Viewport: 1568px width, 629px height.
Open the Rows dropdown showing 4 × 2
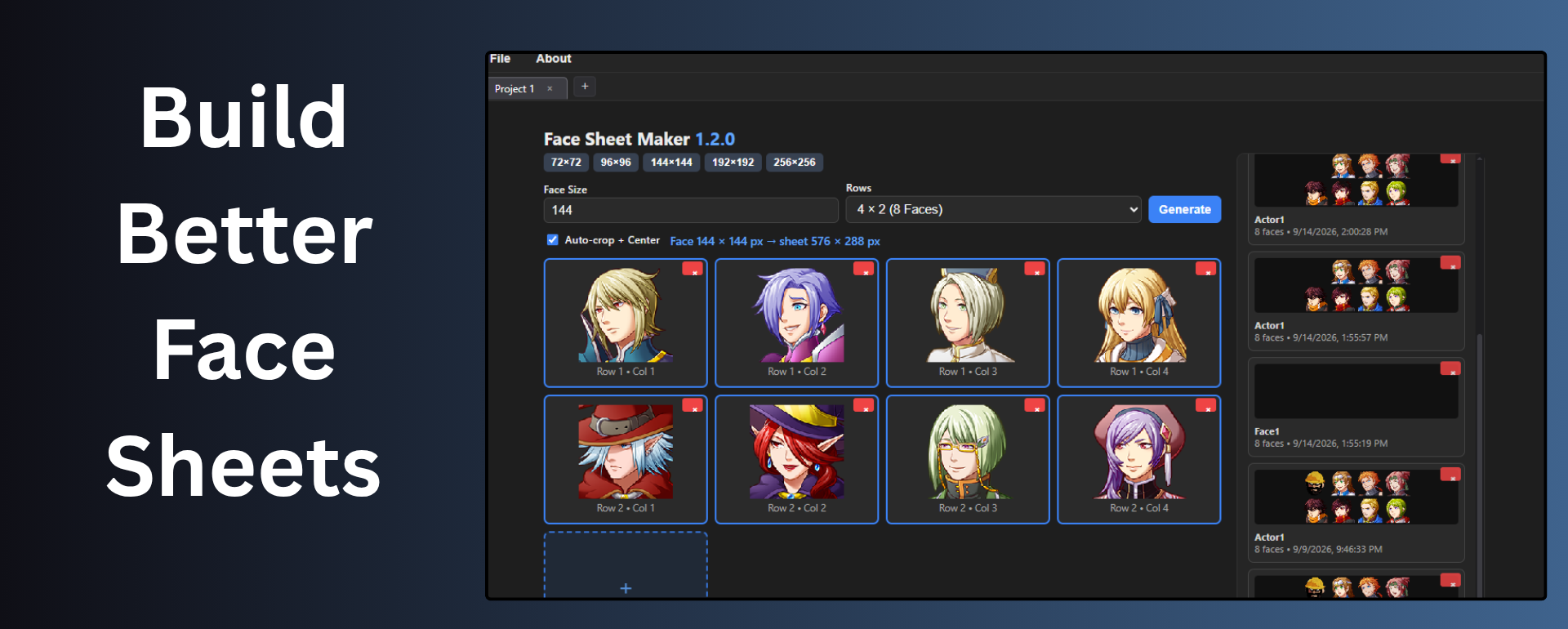(x=994, y=210)
